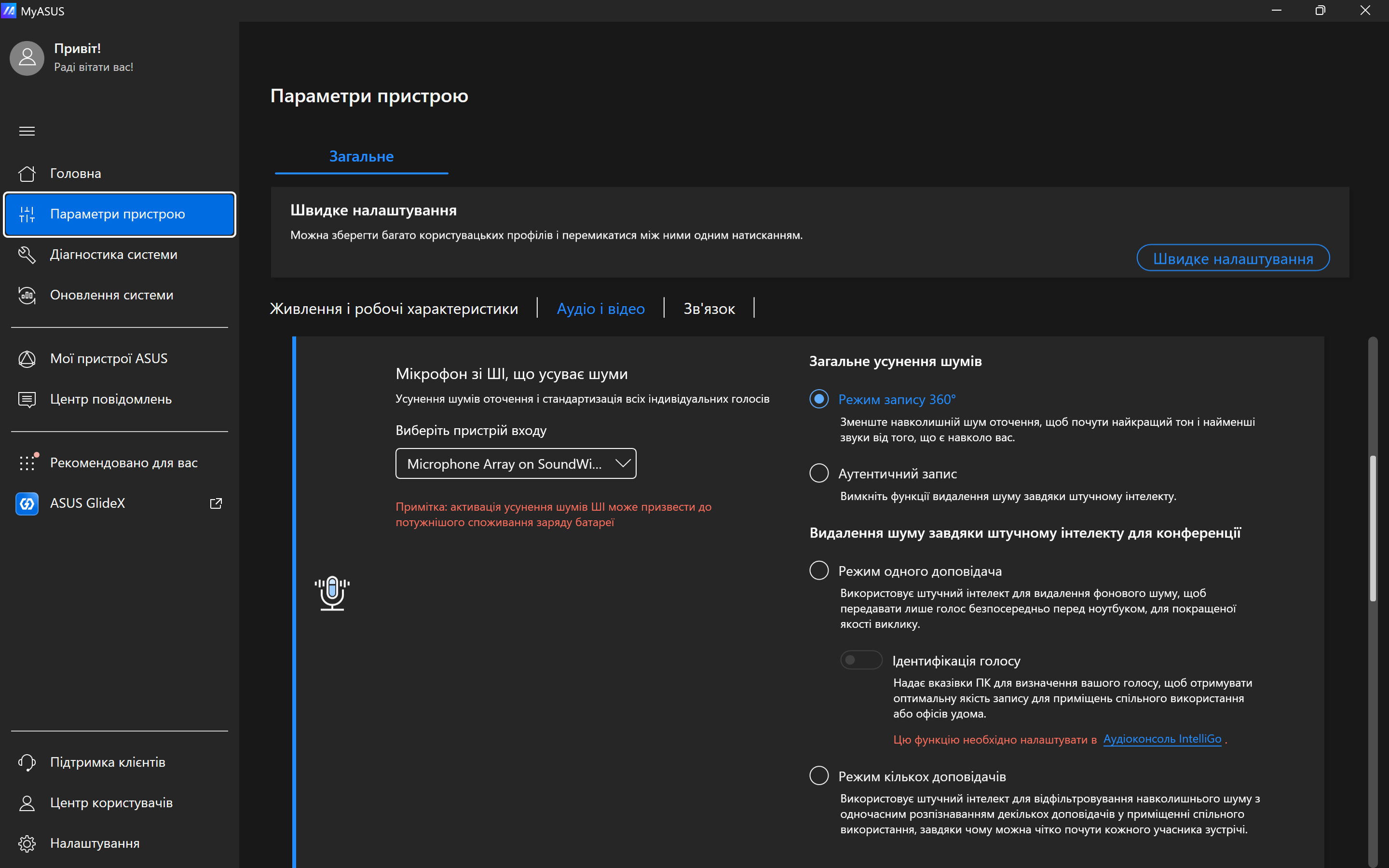This screenshot has height=868, width=1389.
Task: Click the Швидке налаштування button
Action: (x=1233, y=258)
